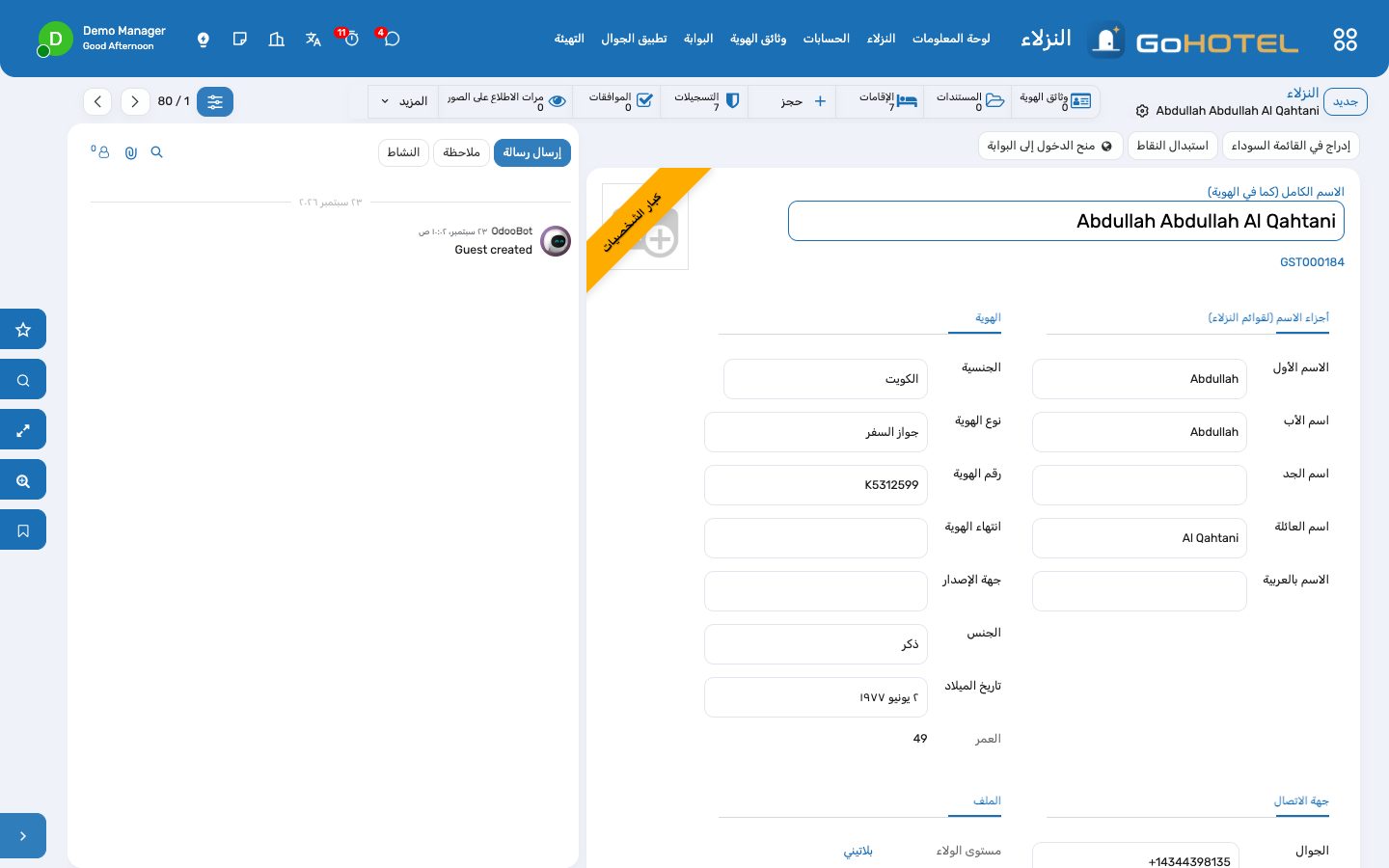Screen dimensions: 1389x868
Task: Click the جديد new record button
Action: 1346,101
